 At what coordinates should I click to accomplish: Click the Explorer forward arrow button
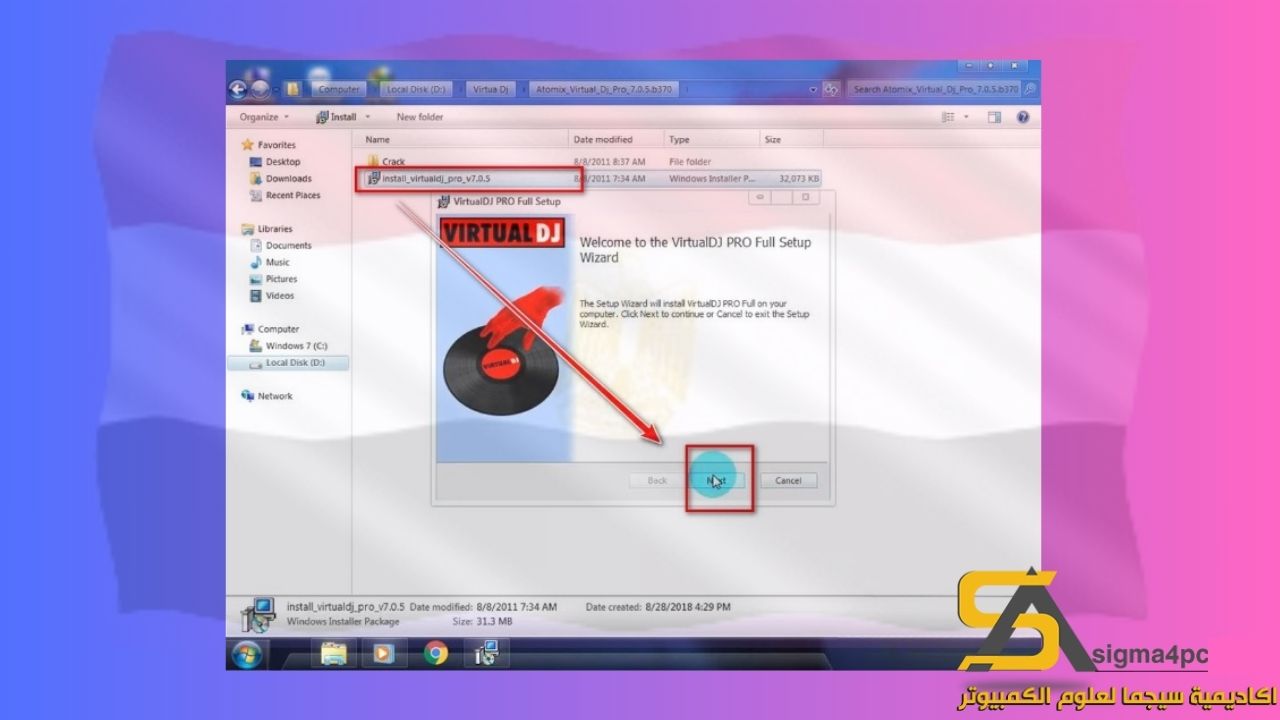click(260, 89)
